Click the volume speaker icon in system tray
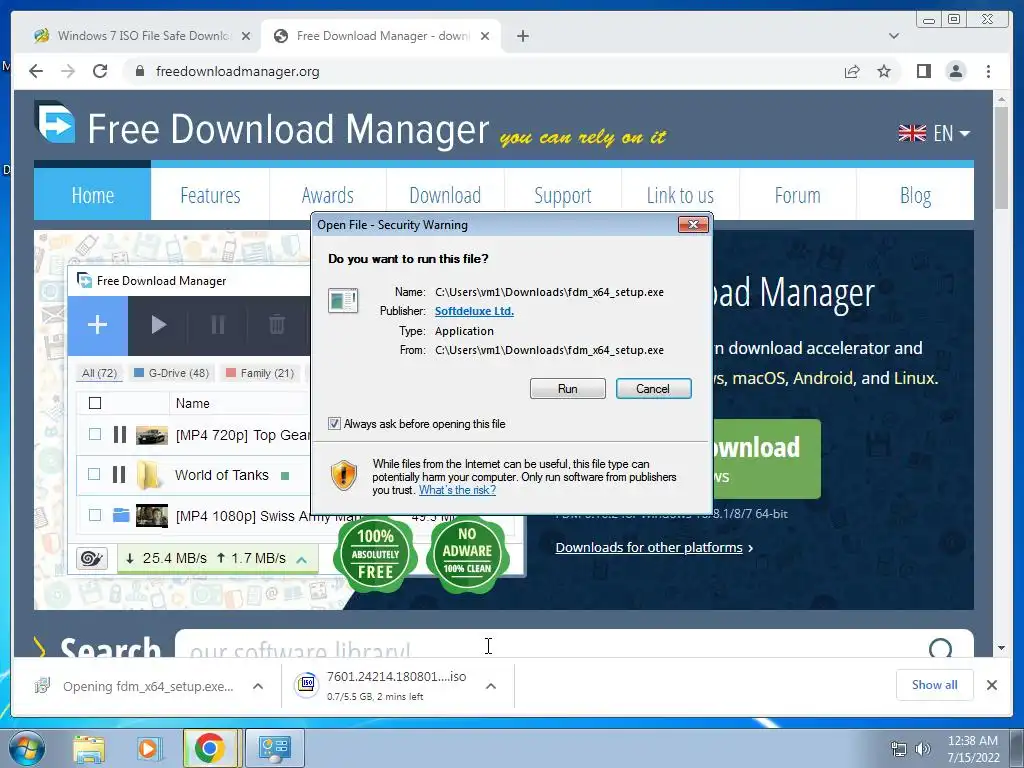The width and height of the screenshot is (1024, 768). 923,749
